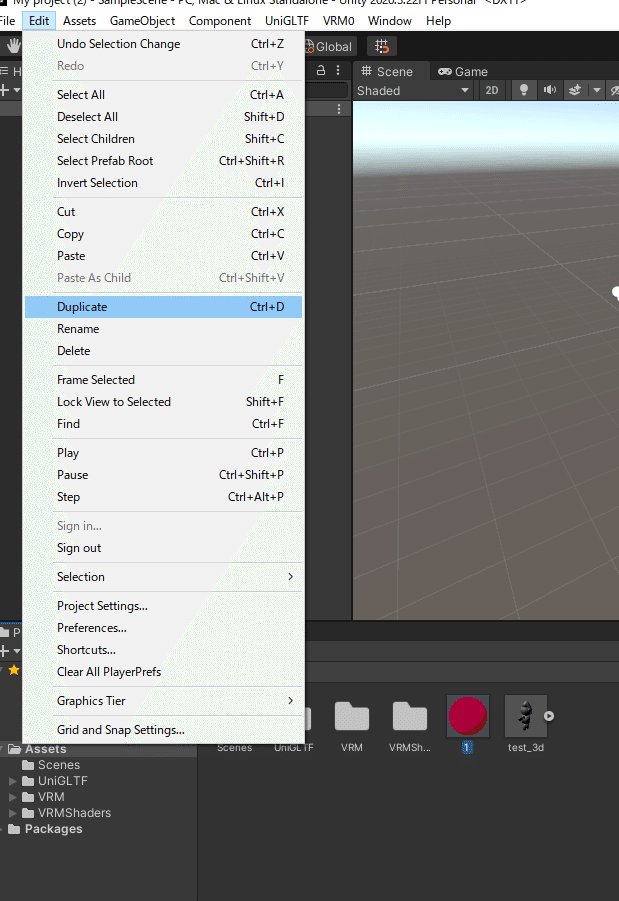This screenshot has width=619, height=901.
Task: Choose Select Children
Action: coord(163,138)
